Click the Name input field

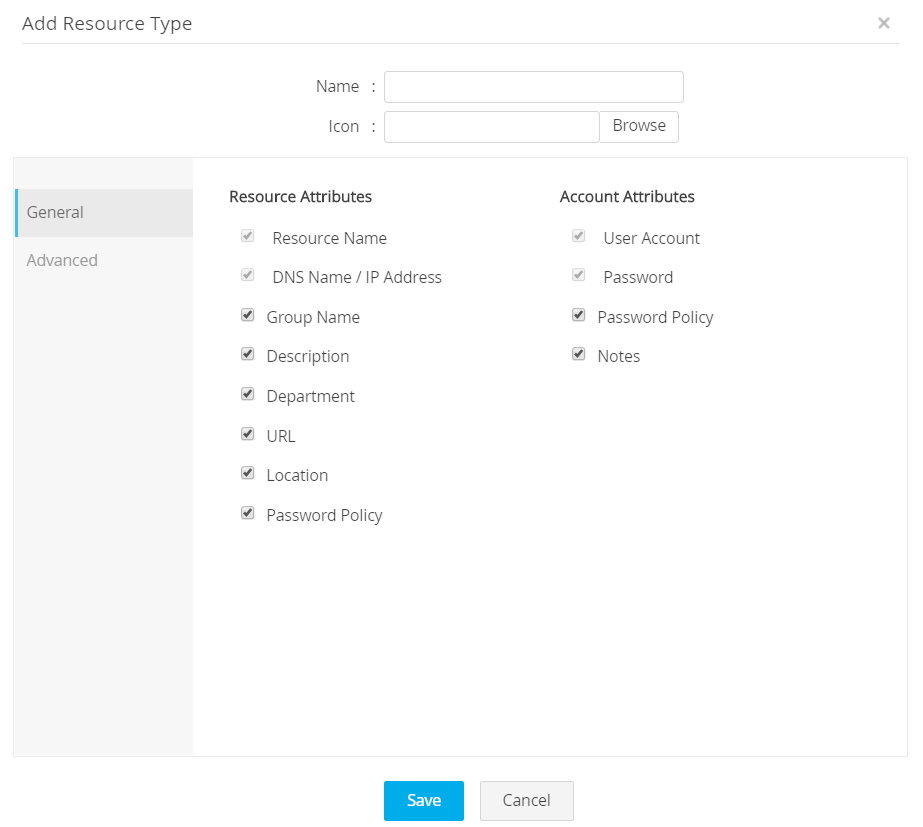click(533, 87)
